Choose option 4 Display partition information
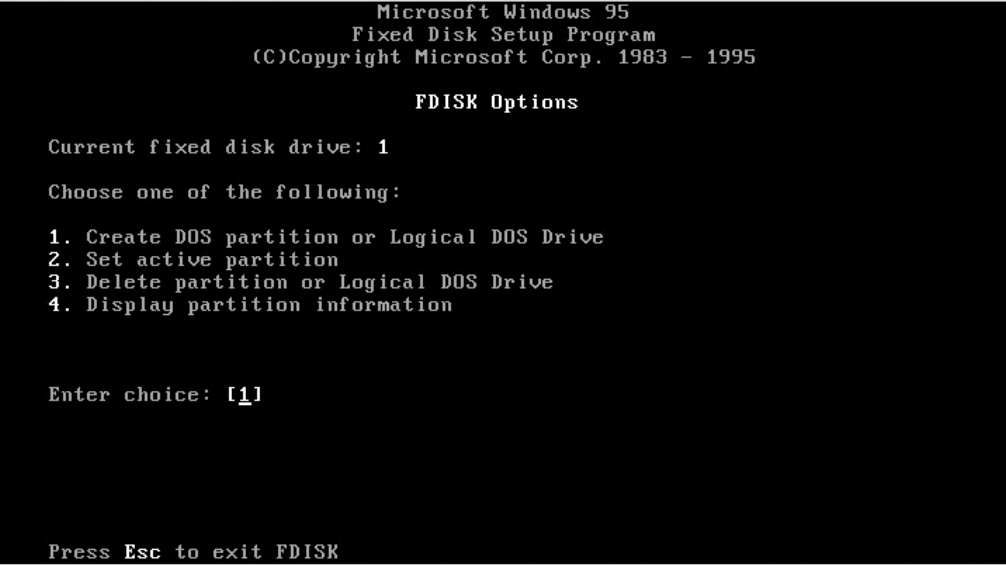This screenshot has width=1006, height=565. pyautogui.click(x=250, y=305)
